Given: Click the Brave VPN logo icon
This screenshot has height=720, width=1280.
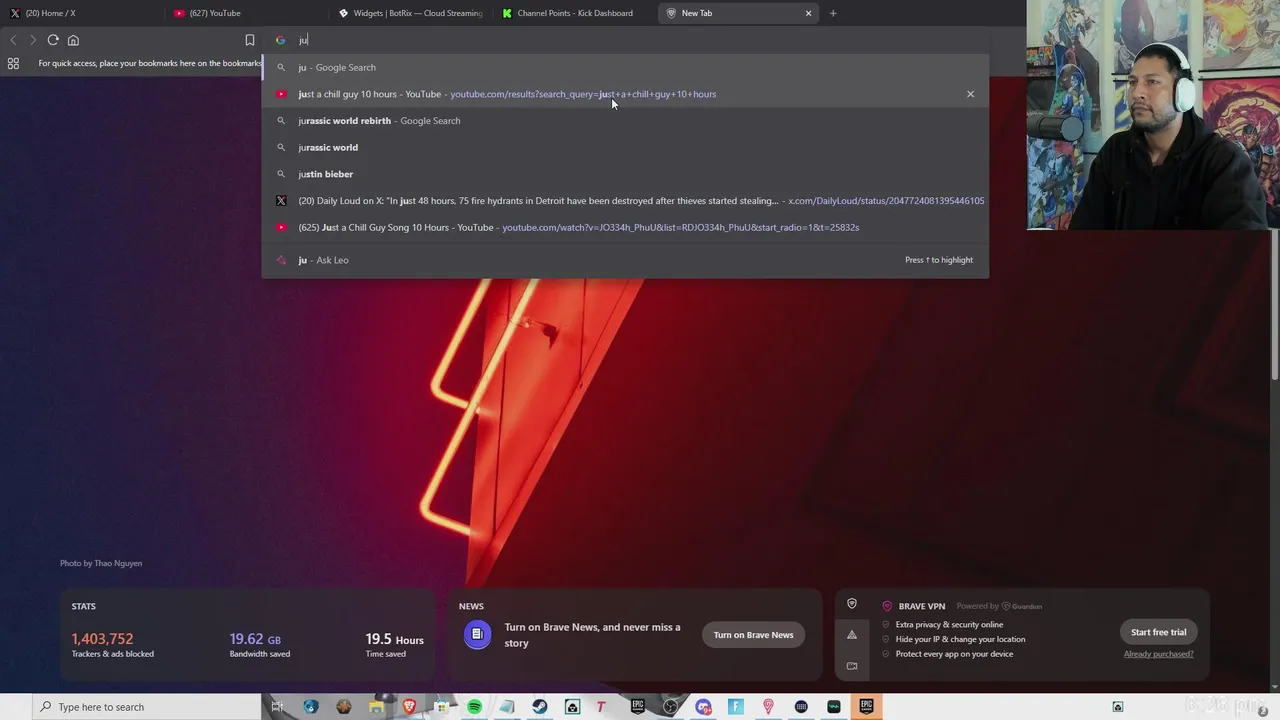Looking at the screenshot, I should tap(887, 606).
